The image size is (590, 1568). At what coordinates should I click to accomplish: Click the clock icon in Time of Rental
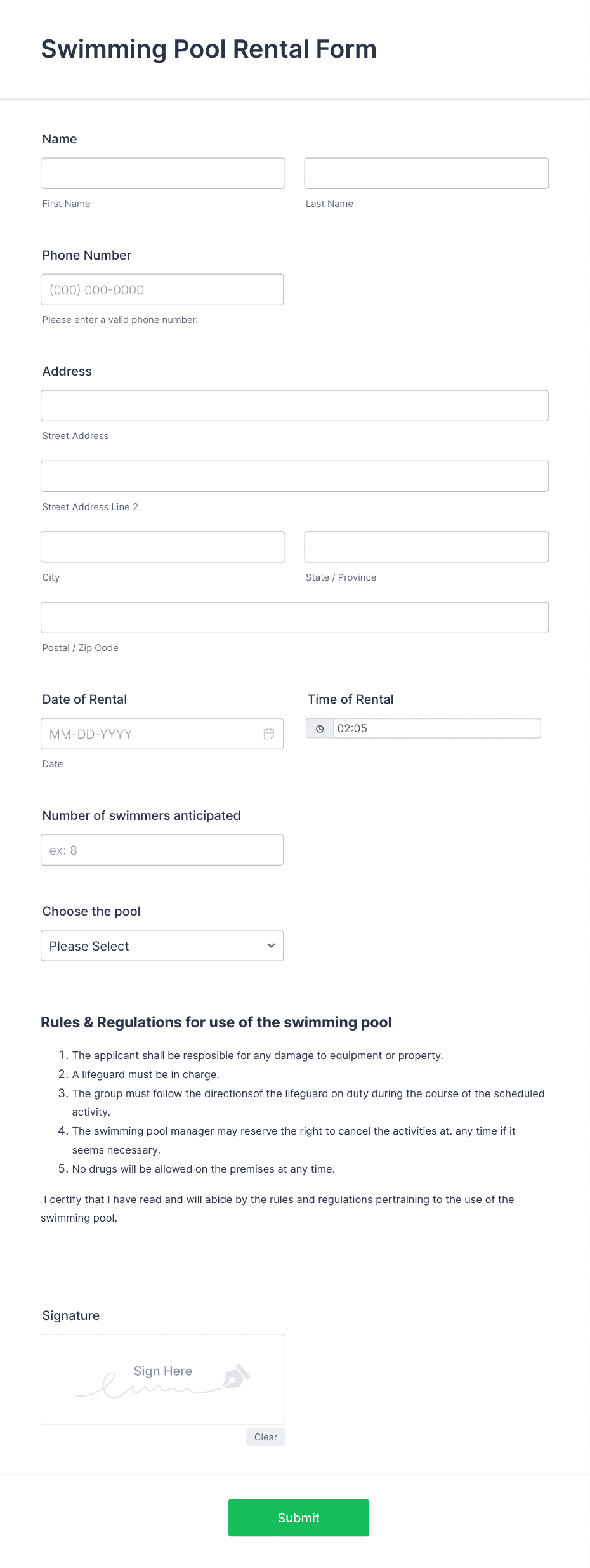click(320, 728)
